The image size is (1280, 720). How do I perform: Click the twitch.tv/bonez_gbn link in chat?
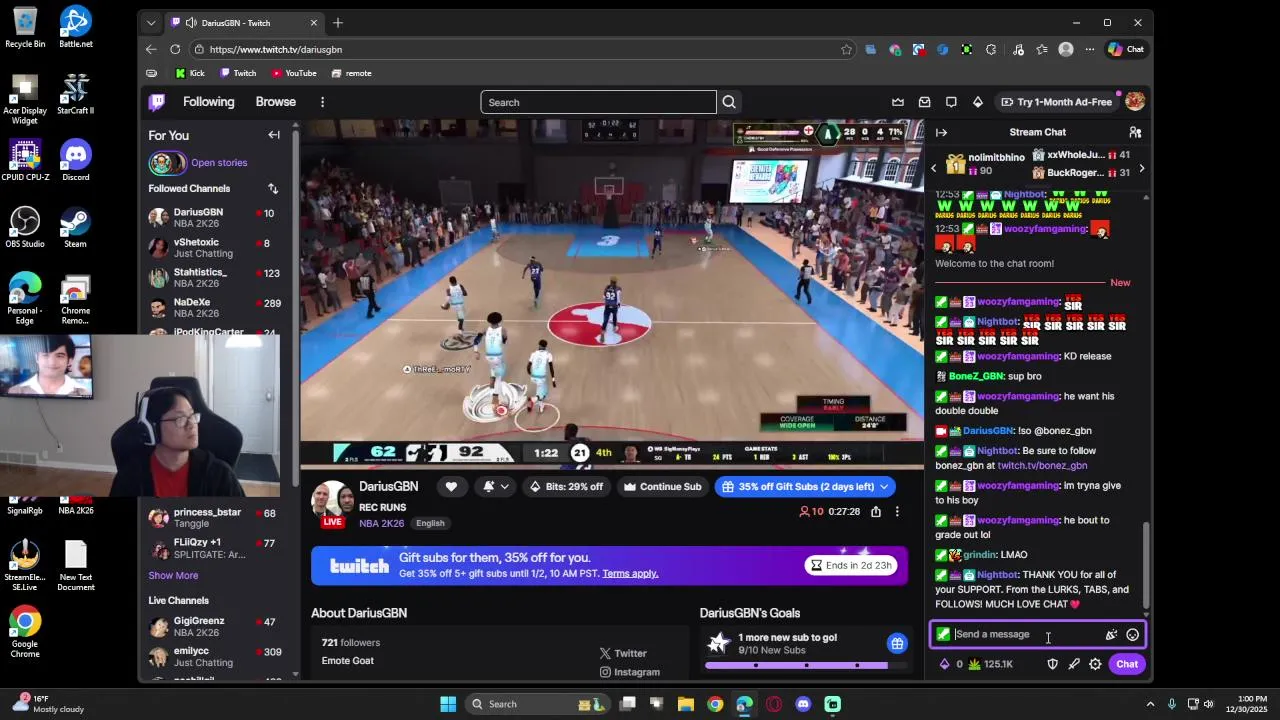pos(1042,466)
